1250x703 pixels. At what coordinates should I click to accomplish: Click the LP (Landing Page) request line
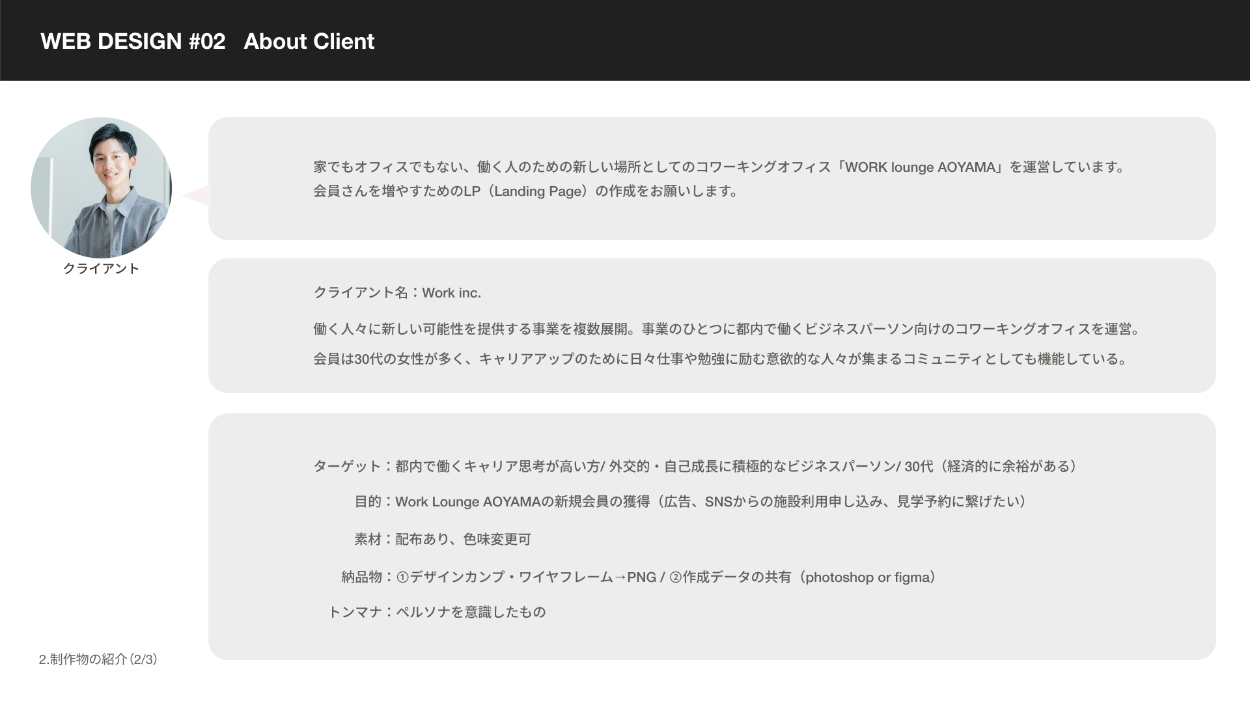pyautogui.click(x=525, y=191)
